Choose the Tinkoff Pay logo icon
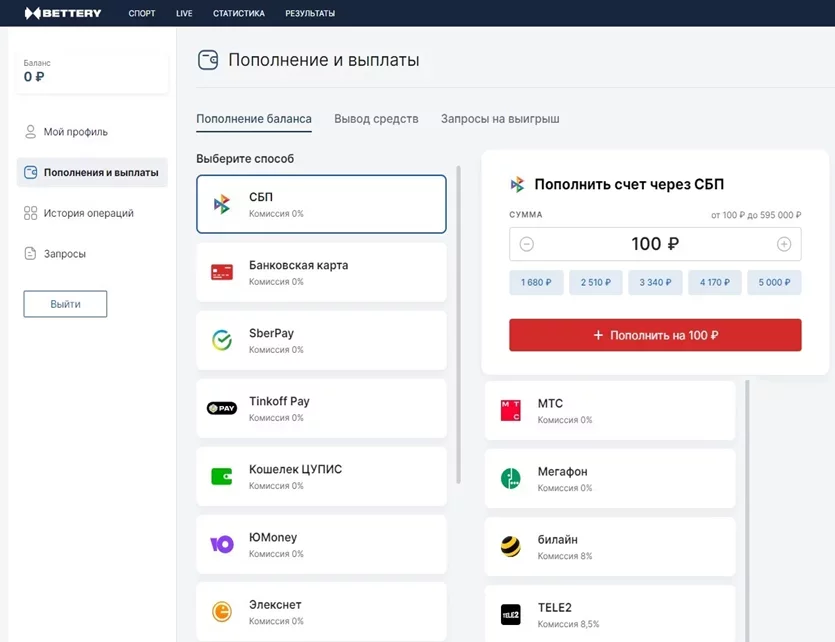The image size is (835, 642). point(221,408)
